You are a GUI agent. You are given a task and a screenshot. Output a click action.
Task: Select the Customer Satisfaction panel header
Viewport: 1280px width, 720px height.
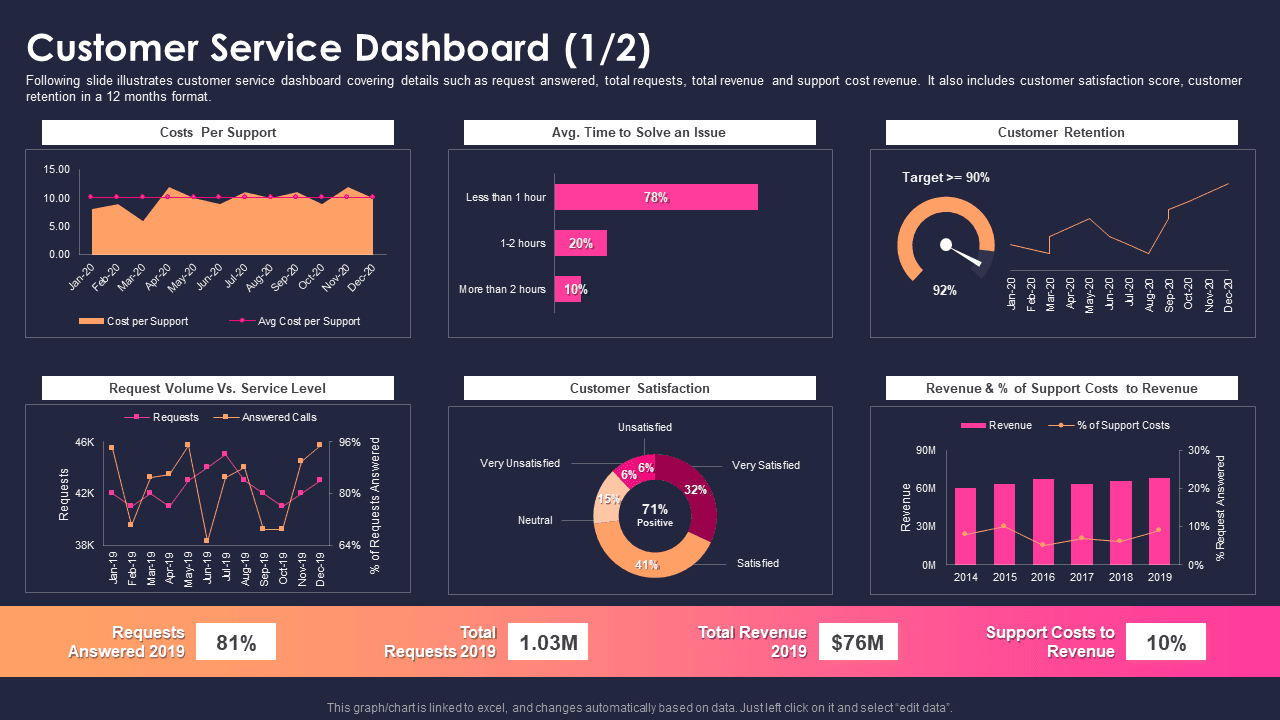tap(640, 388)
